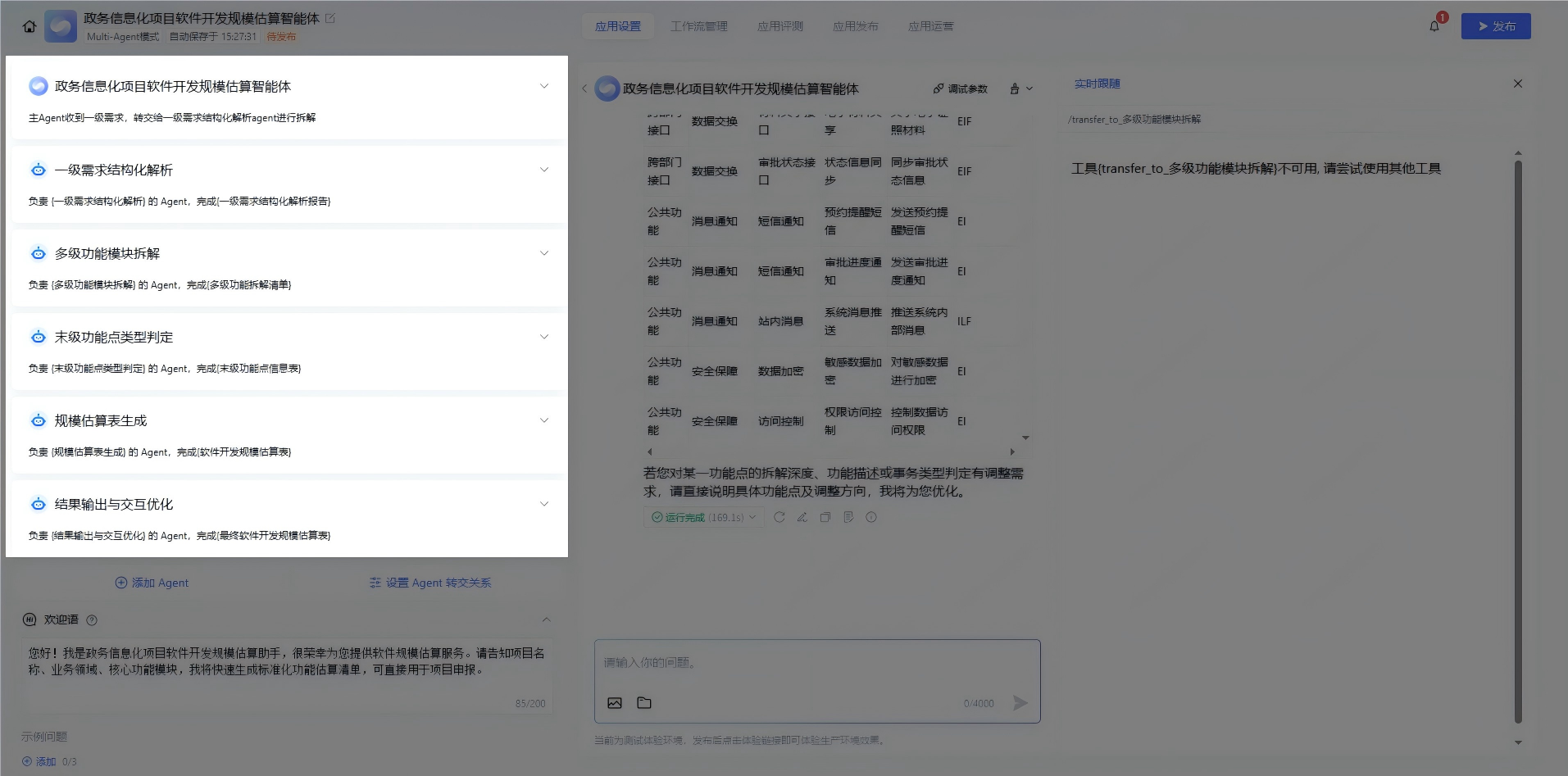Open 设置 Agent 转交关系
This screenshot has width=1568, height=776.
point(430,583)
